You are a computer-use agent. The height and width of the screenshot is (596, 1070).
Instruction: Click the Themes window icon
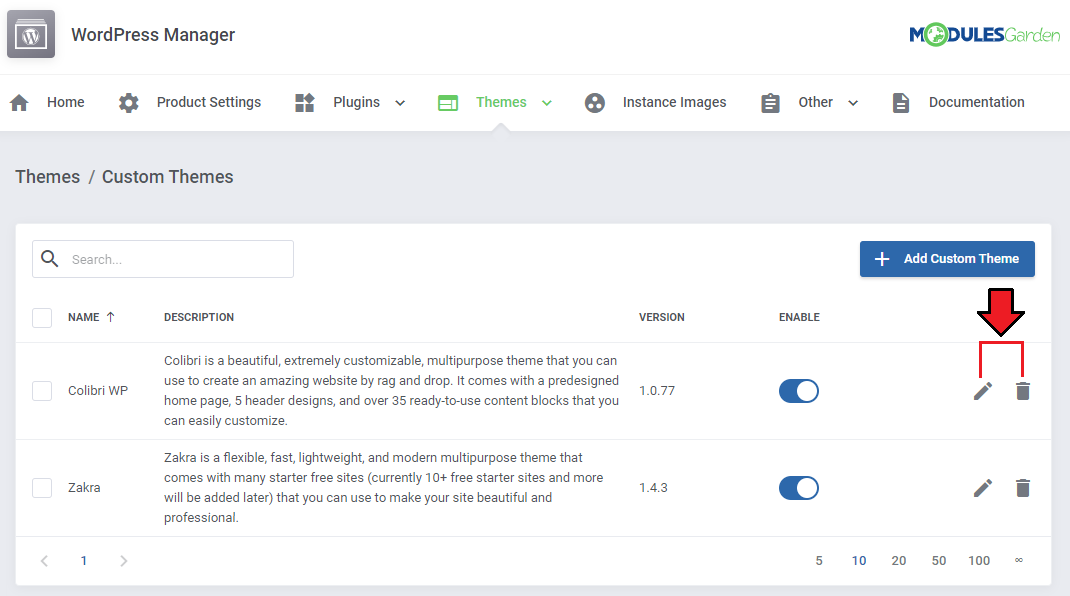[x=448, y=103]
